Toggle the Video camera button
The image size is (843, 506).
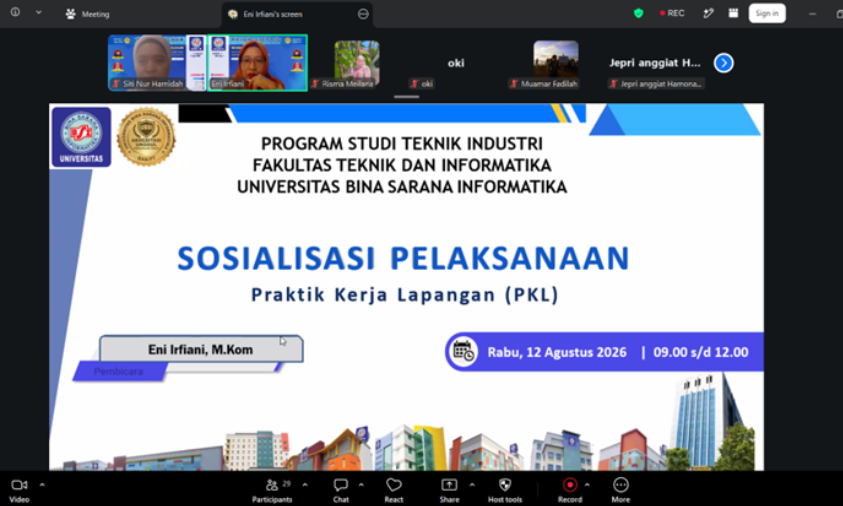(19, 490)
